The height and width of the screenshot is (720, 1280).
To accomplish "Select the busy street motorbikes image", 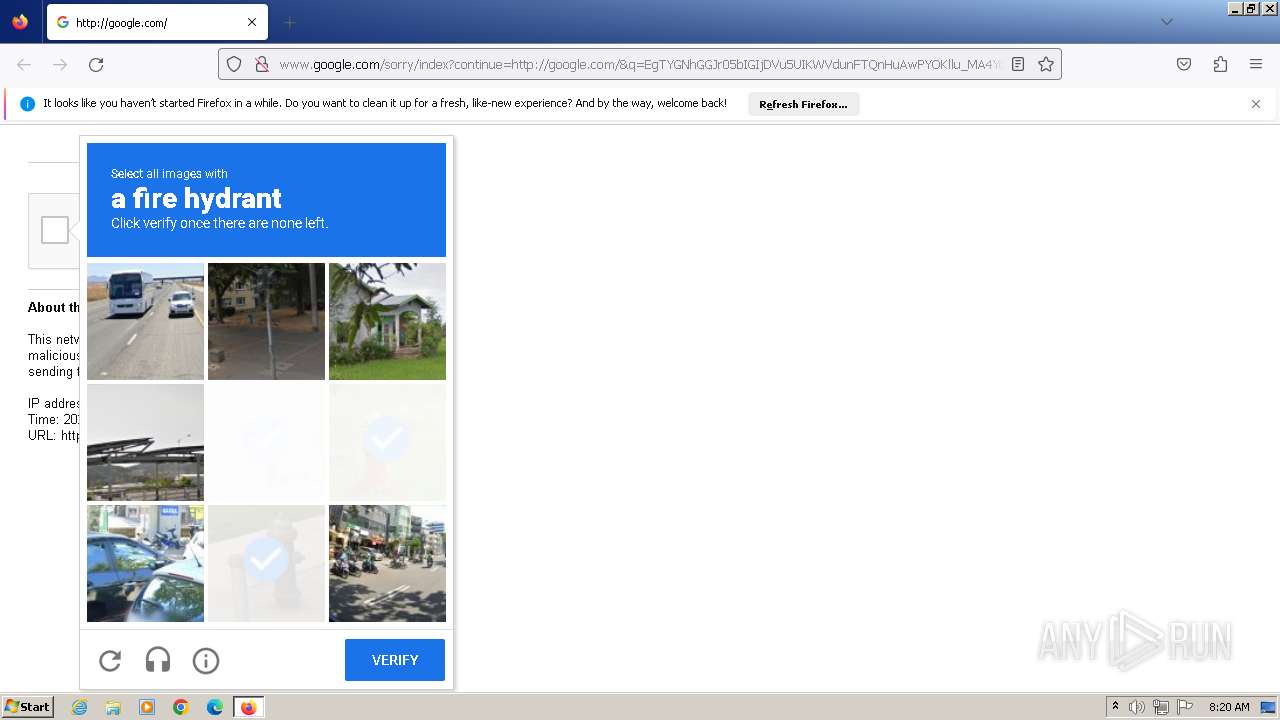I will click(387, 563).
